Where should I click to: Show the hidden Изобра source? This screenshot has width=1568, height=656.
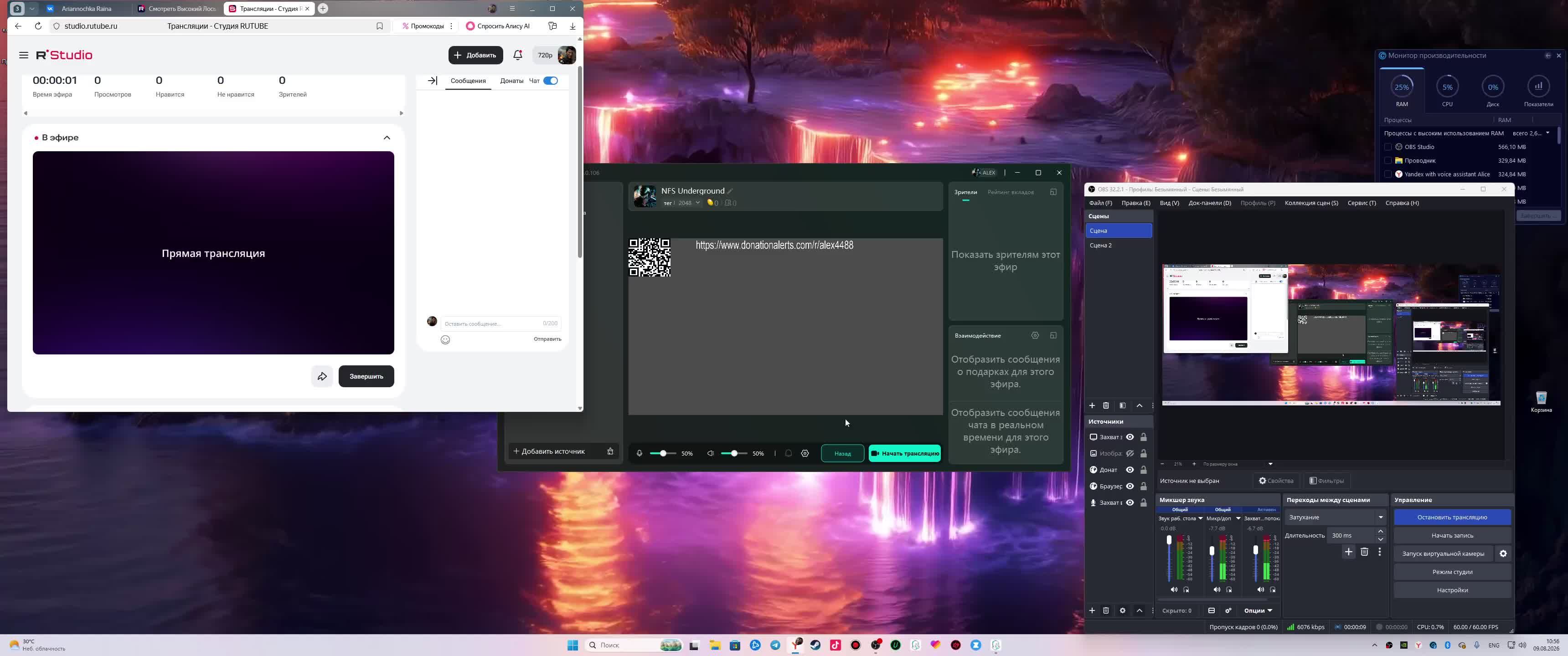coord(1130,453)
